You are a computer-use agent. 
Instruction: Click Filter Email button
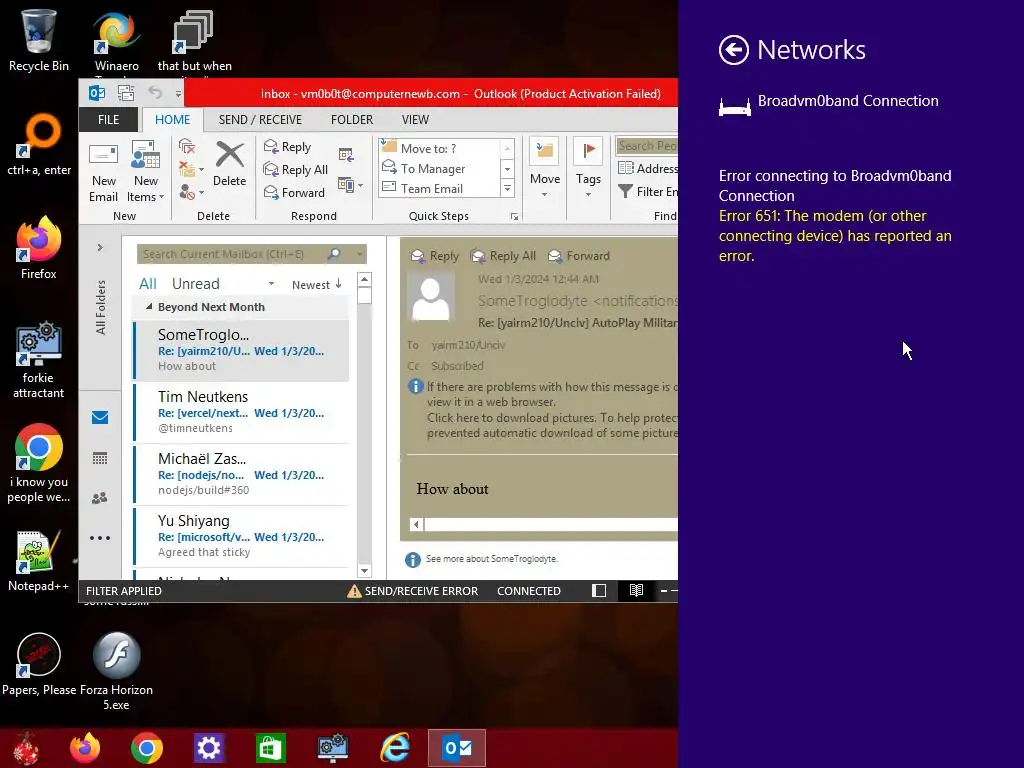(648, 191)
